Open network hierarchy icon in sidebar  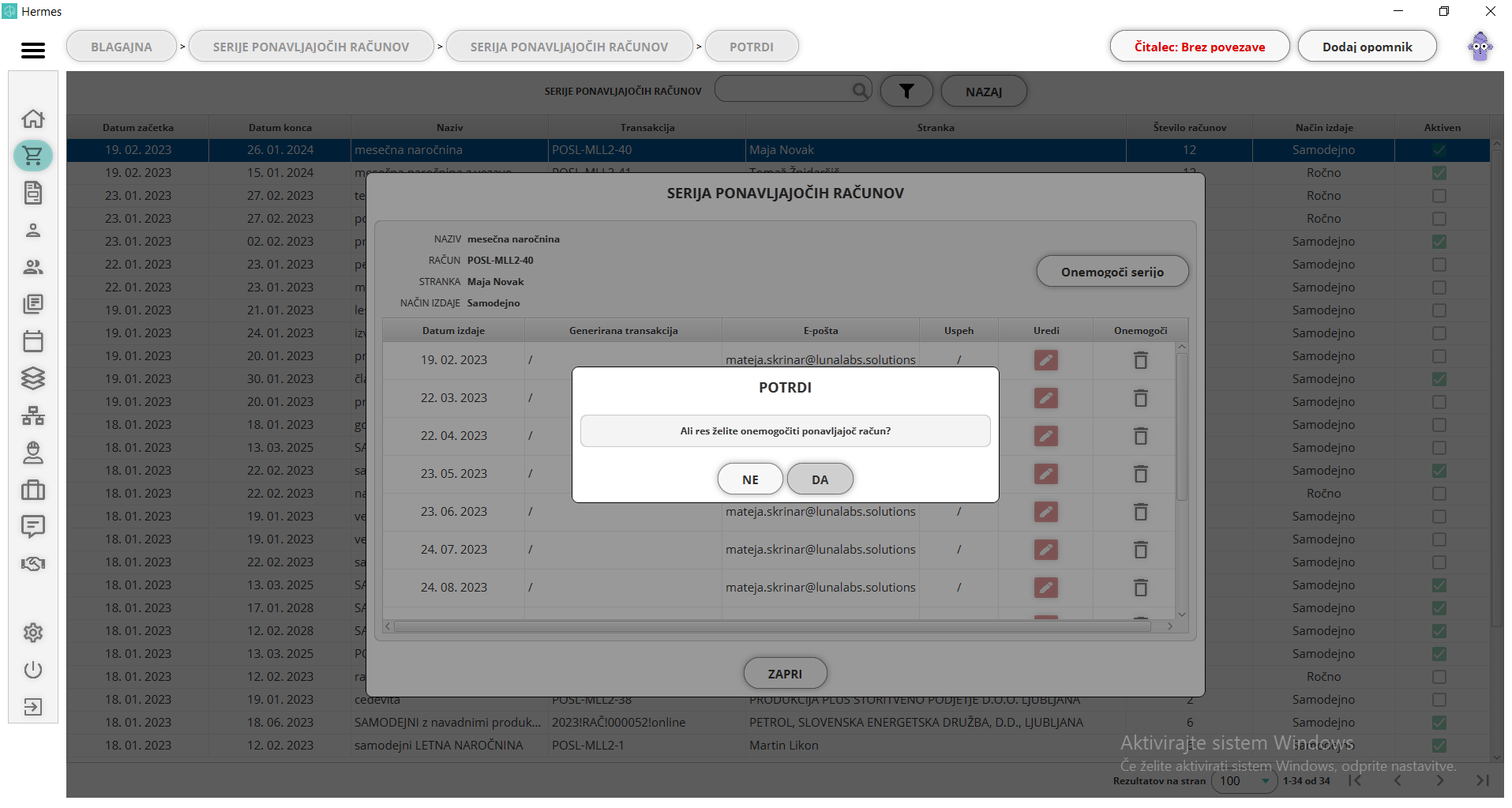[x=33, y=415]
